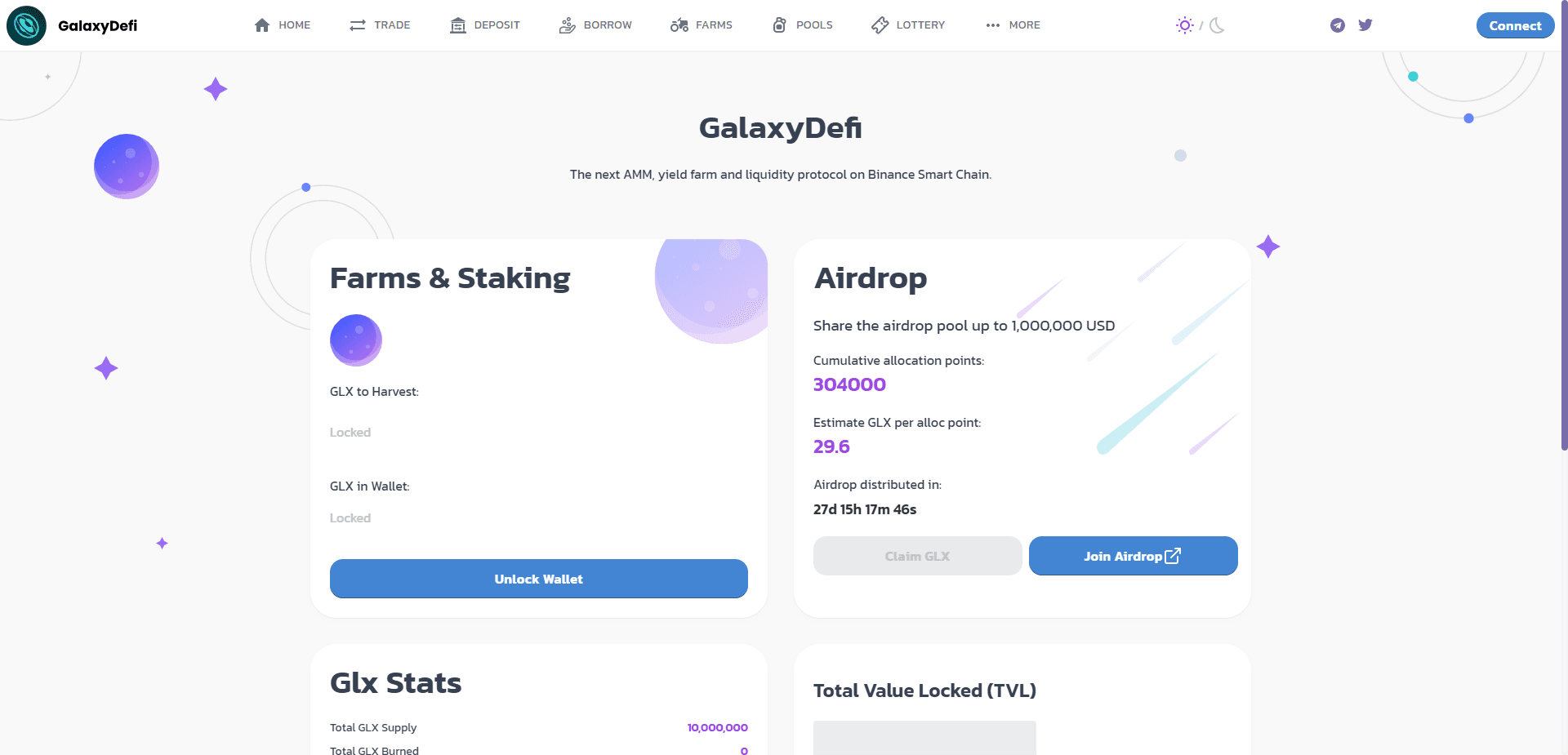
Task: Click the Pools droplet icon
Action: [780, 25]
